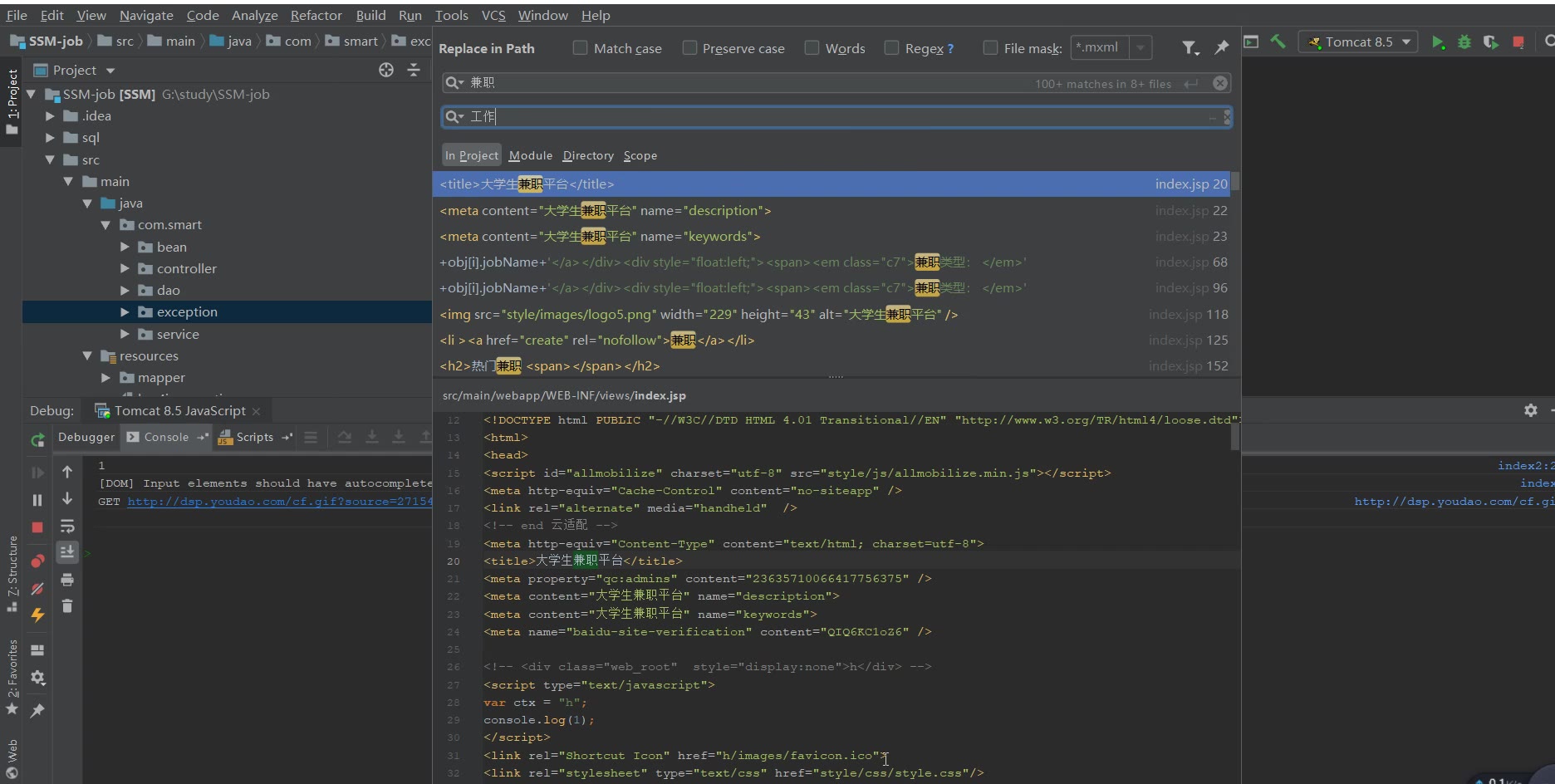Build the project with the green hammer icon
Screen dimensions: 1555x784
click(1278, 42)
